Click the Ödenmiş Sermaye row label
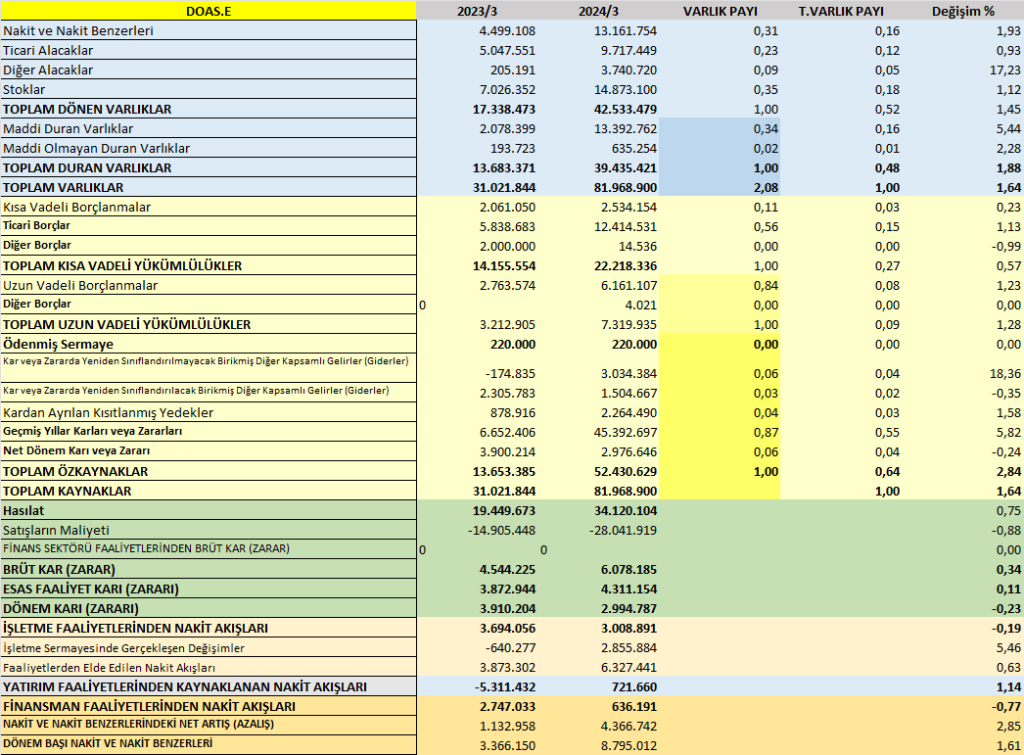 click(208, 344)
